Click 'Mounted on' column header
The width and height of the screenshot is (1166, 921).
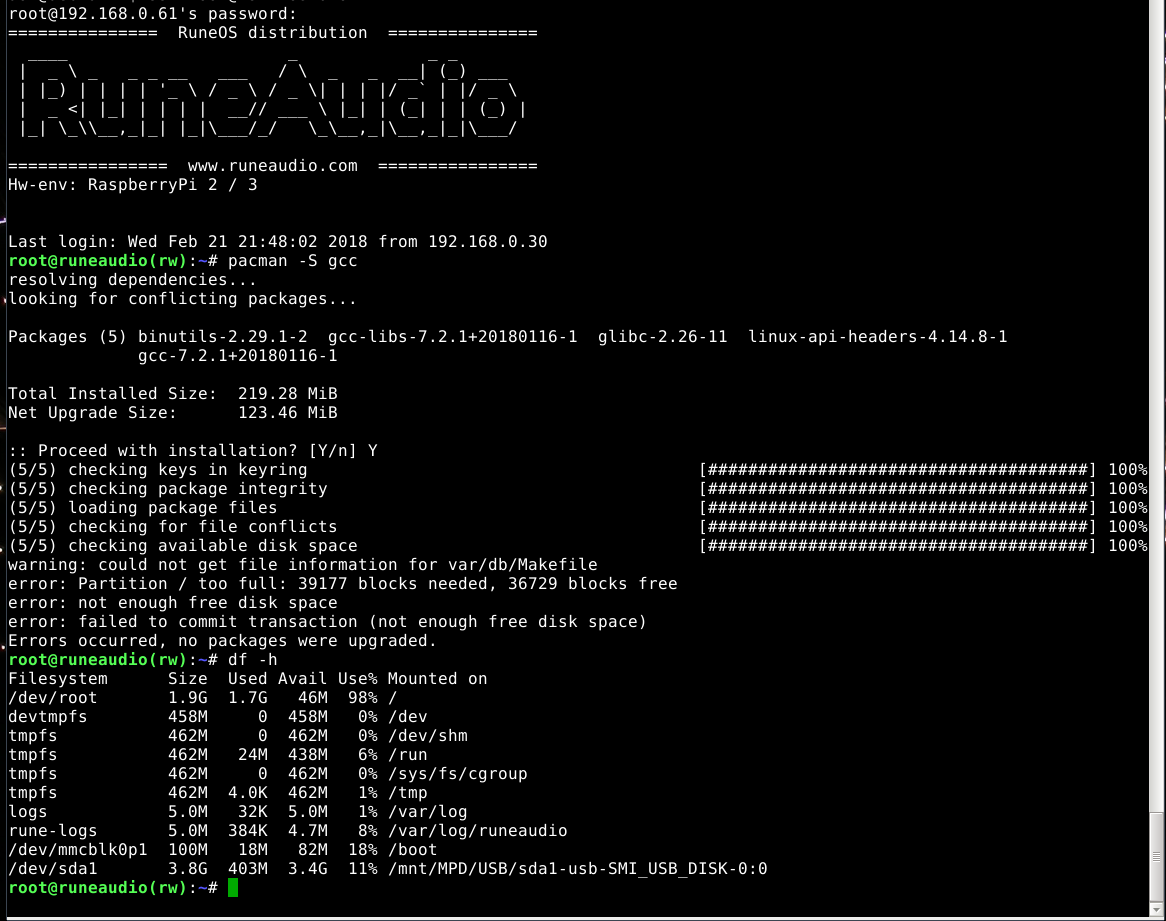(x=437, y=679)
